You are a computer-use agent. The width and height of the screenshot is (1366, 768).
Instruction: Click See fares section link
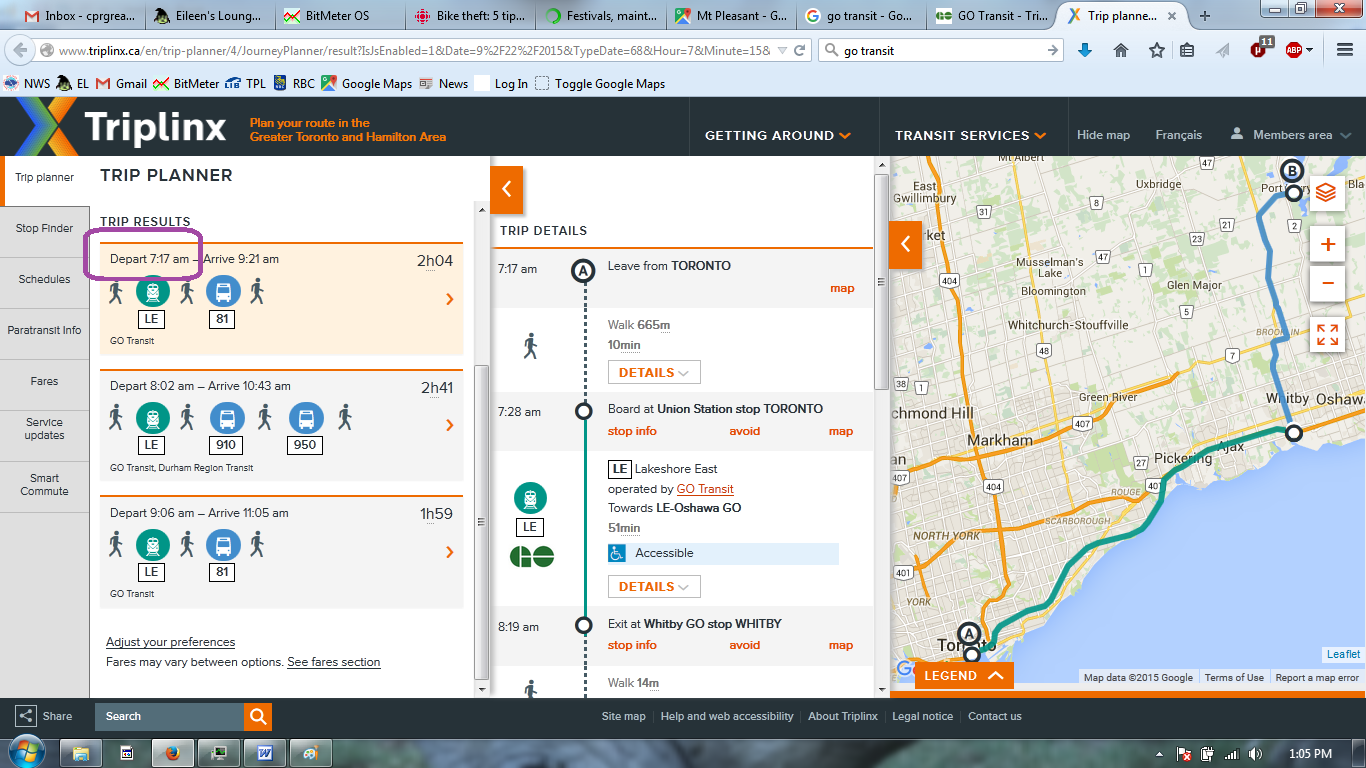pos(334,662)
